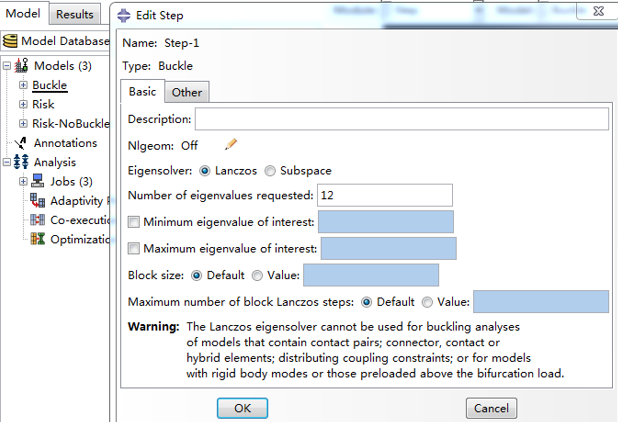This screenshot has height=422, width=618.
Task: Enable Maximum eigenvalue of interest checkbox
Action: click(x=135, y=248)
